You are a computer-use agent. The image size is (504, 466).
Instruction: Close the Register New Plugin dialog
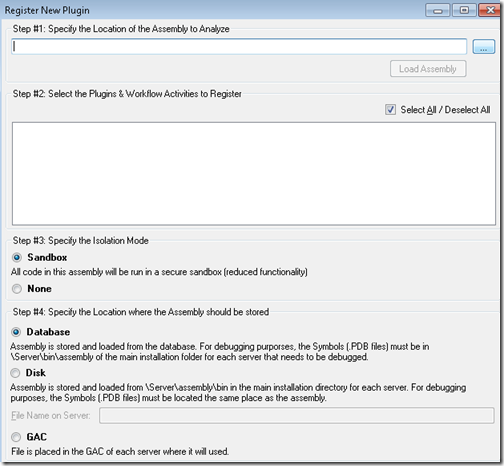coord(490,10)
